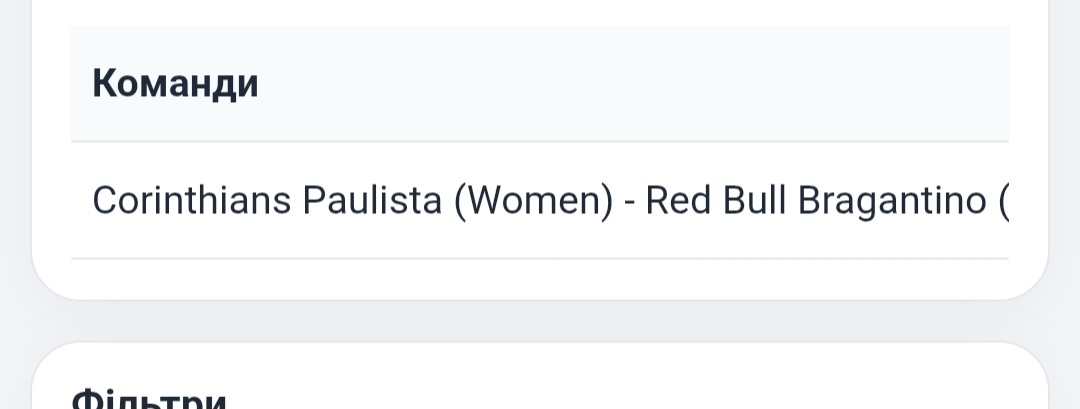Open the Фільтри section heading
Image resolution: width=1080 pixels, height=409 pixels.
pyautogui.click(x=150, y=400)
